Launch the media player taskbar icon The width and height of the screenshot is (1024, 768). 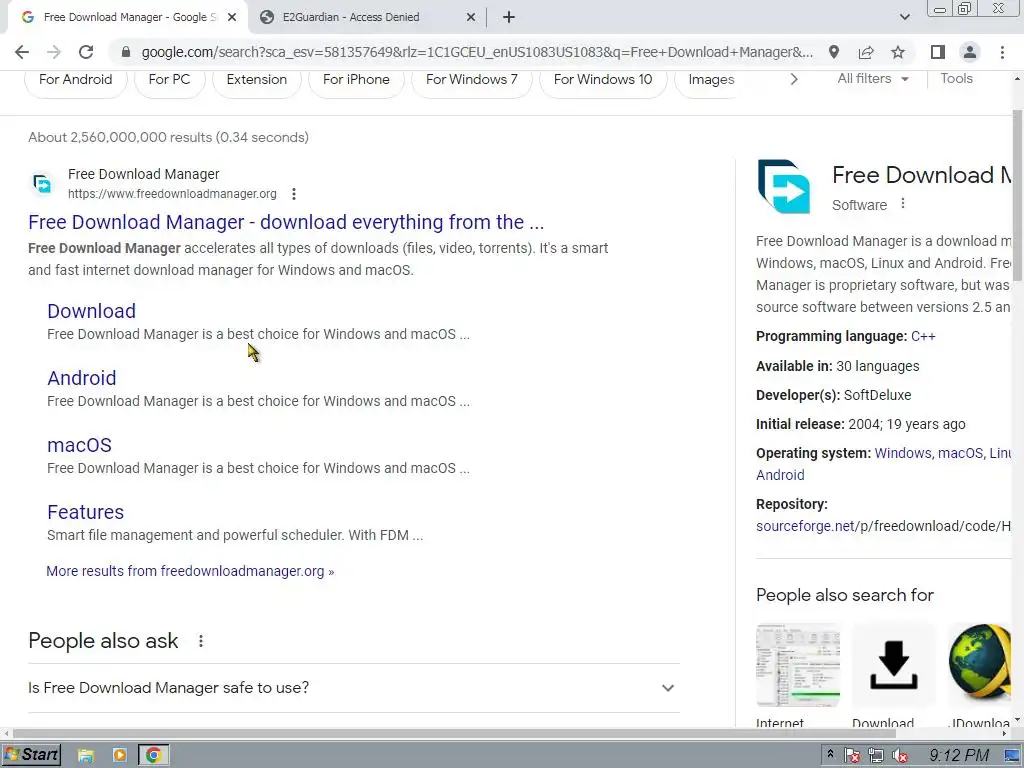tap(120, 756)
